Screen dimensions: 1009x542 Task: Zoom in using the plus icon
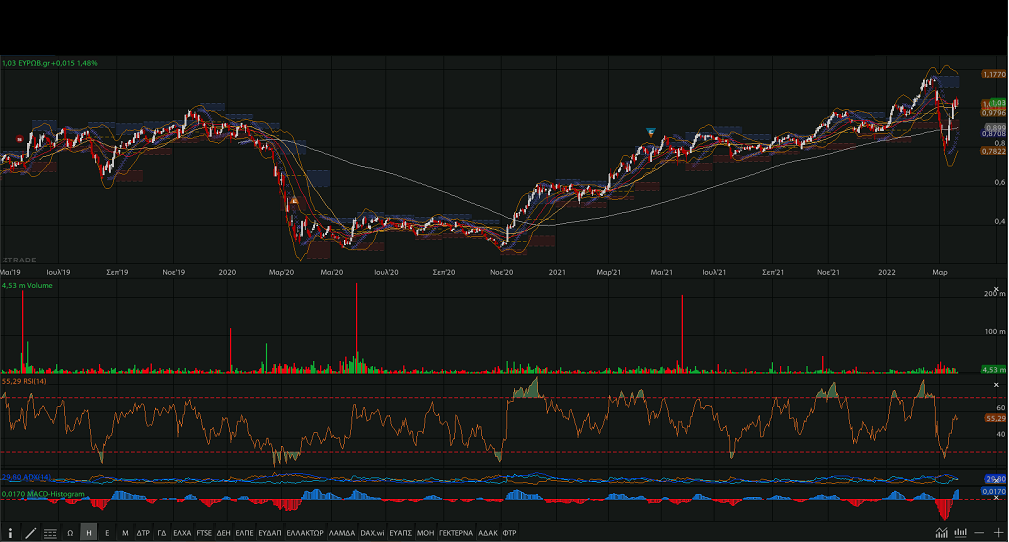tap(997, 533)
